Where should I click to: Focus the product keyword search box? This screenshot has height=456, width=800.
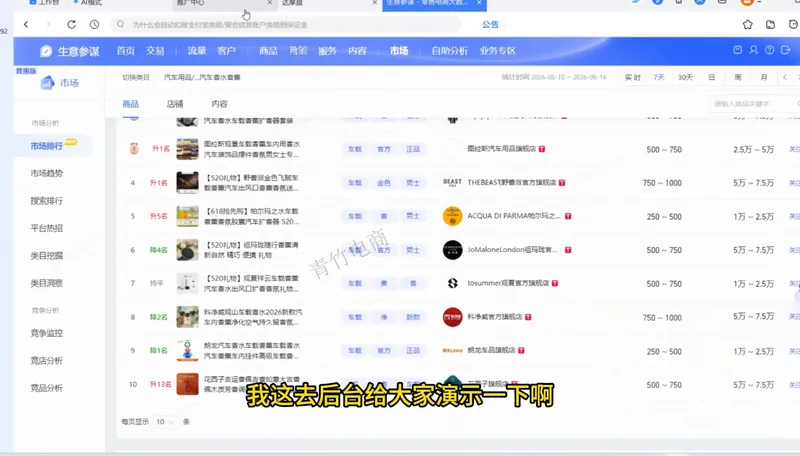[x=754, y=104]
